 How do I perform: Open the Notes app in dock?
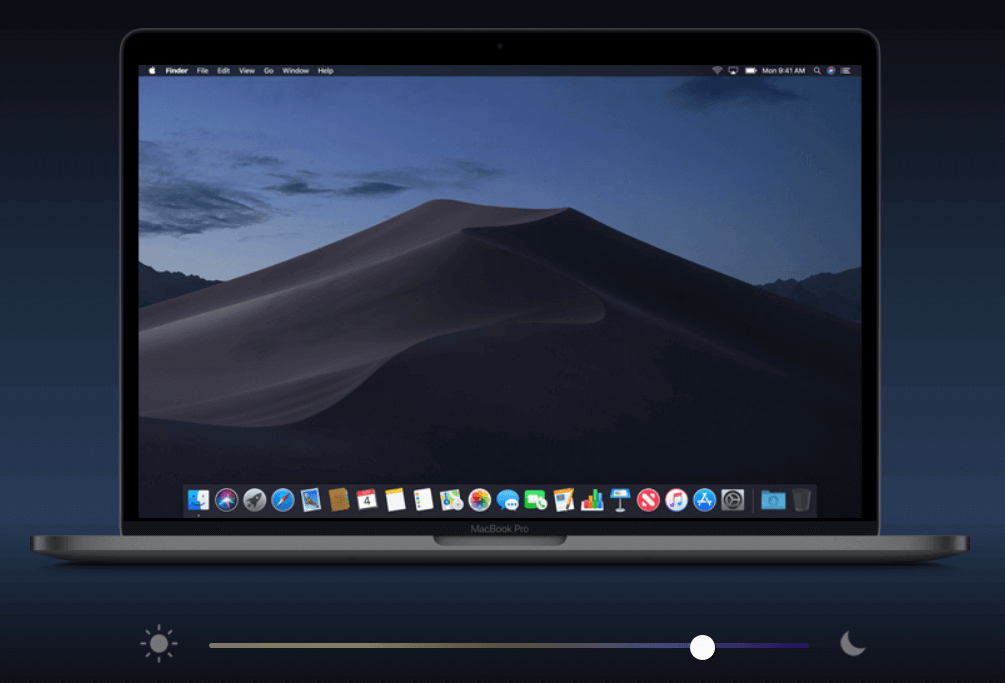point(395,500)
